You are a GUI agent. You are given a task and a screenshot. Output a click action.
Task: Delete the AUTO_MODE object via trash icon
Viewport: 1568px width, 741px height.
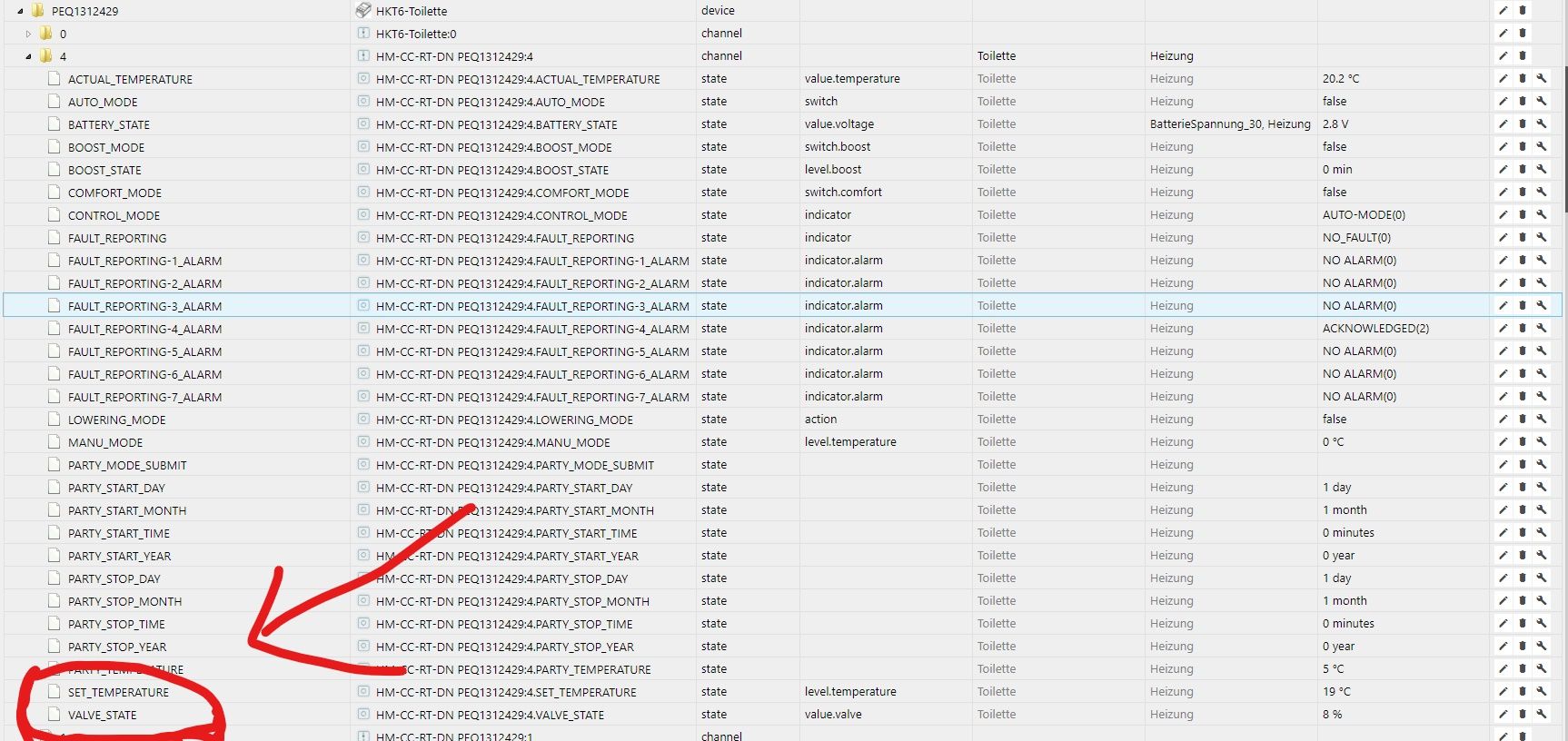tap(1523, 102)
